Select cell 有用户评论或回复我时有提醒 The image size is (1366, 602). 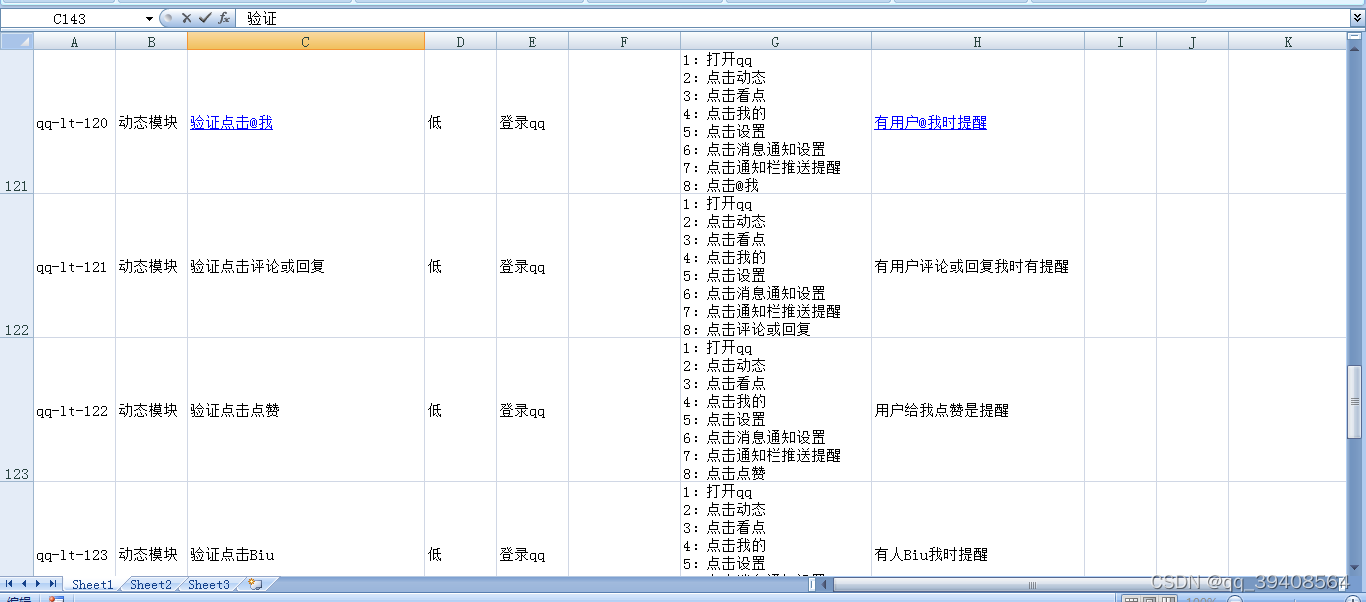[978, 267]
